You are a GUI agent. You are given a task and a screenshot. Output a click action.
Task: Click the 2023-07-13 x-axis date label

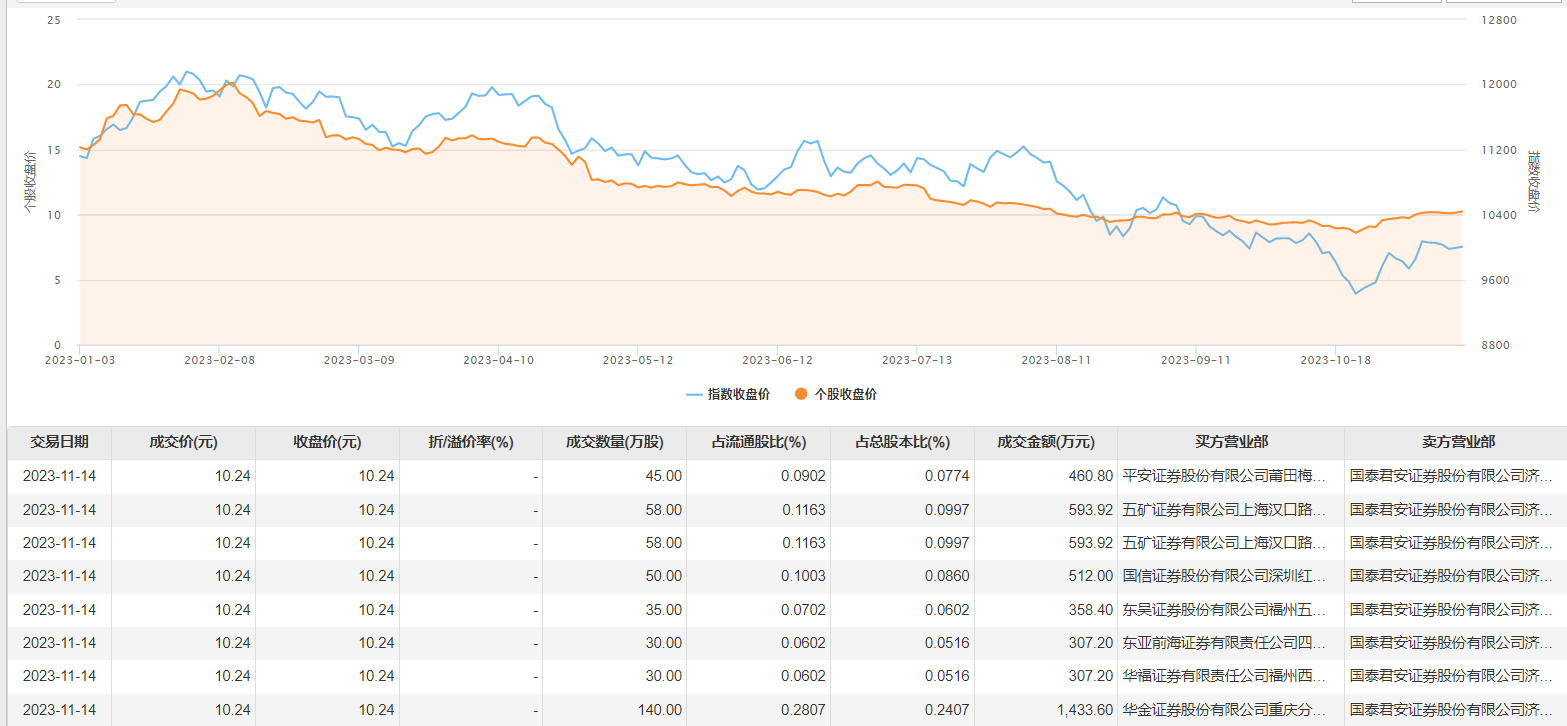pos(917,360)
